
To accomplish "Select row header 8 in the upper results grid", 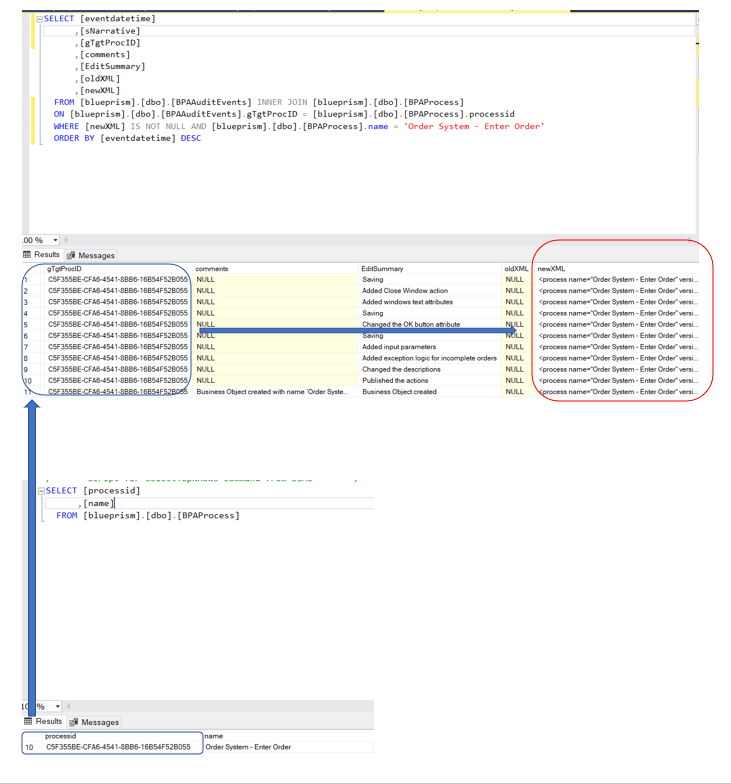I will (33, 358).
